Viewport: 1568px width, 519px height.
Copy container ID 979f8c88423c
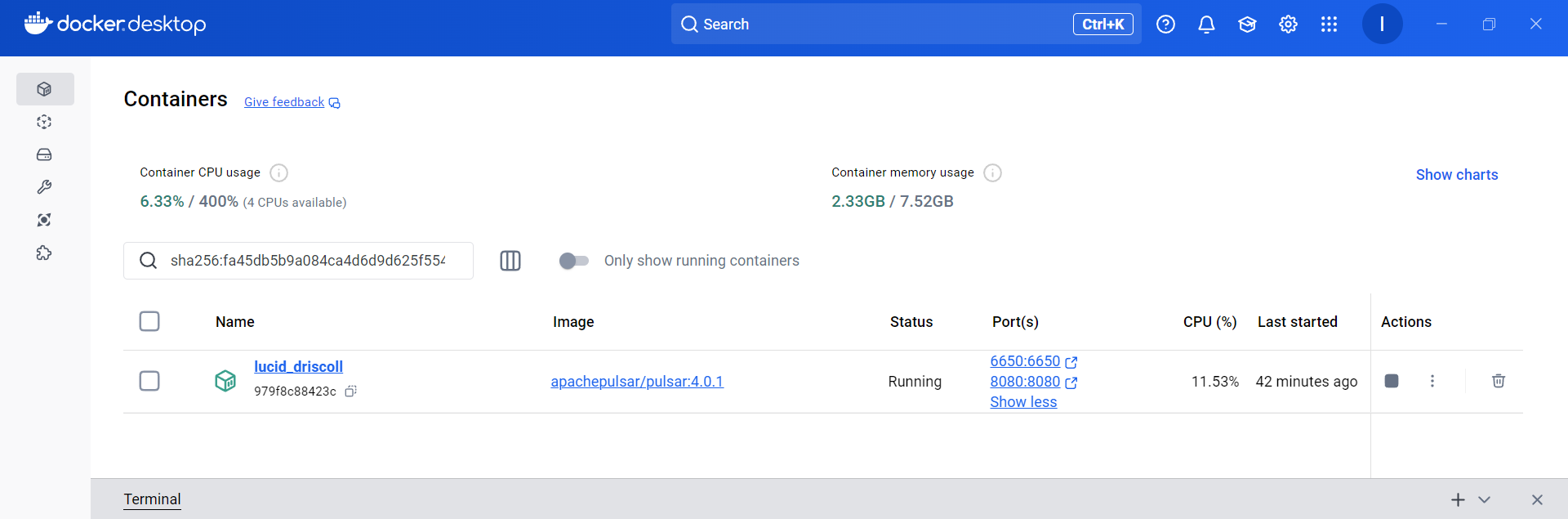click(350, 391)
